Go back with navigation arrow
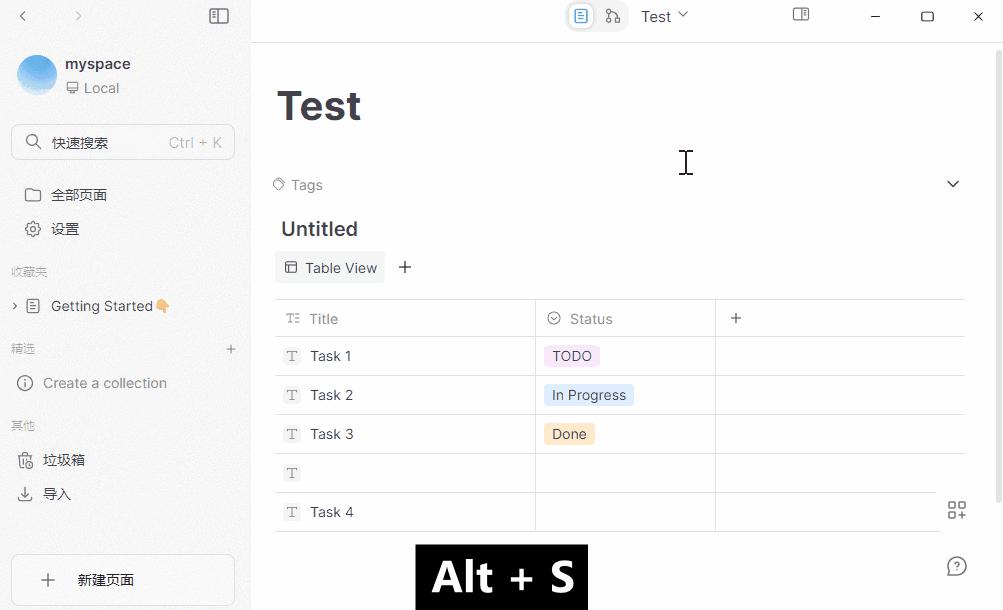The width and height of the screenshot is (1003, 610). pyautogui.click(x=23, y=16)
